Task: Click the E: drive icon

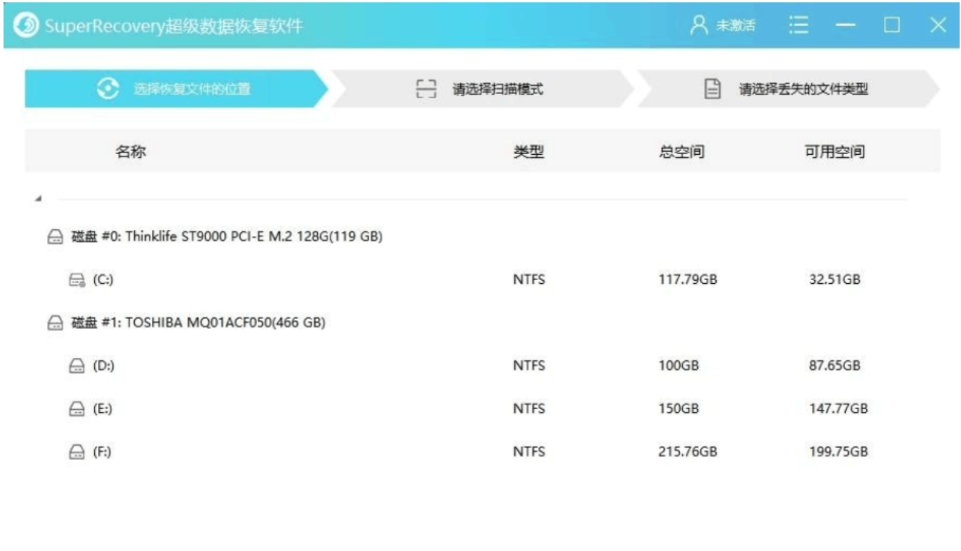Action: coord(77,409)
